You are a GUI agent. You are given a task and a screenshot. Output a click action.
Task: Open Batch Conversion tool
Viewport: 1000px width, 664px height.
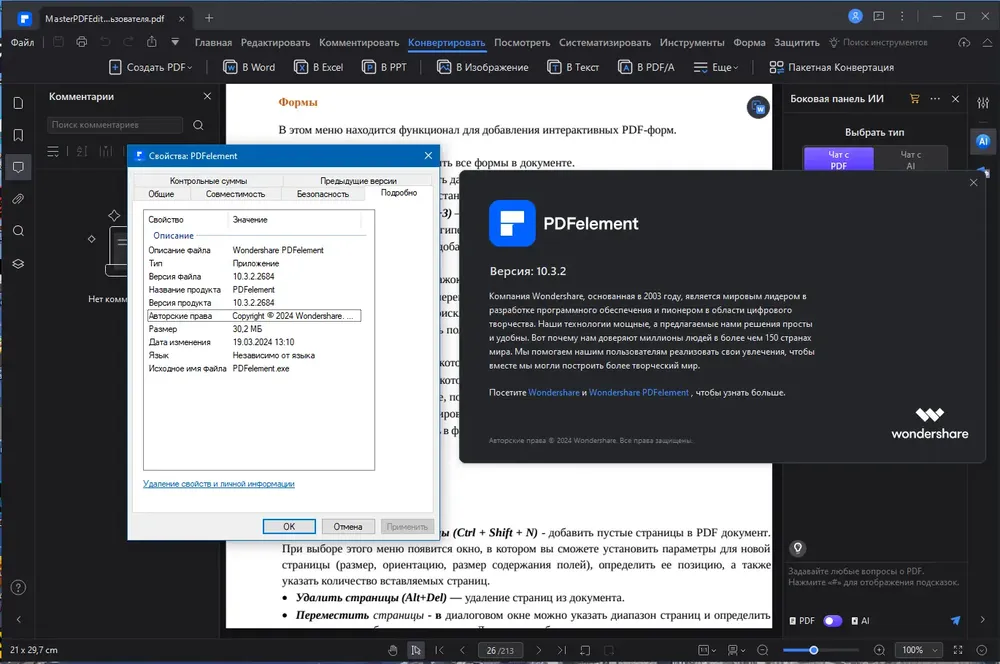point(832,67)
